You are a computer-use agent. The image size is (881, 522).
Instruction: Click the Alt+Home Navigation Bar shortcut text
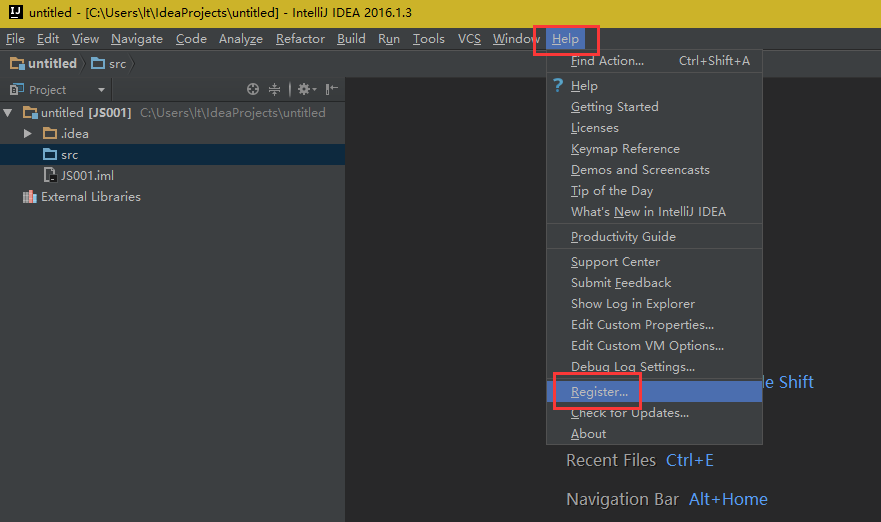point(728,499)
